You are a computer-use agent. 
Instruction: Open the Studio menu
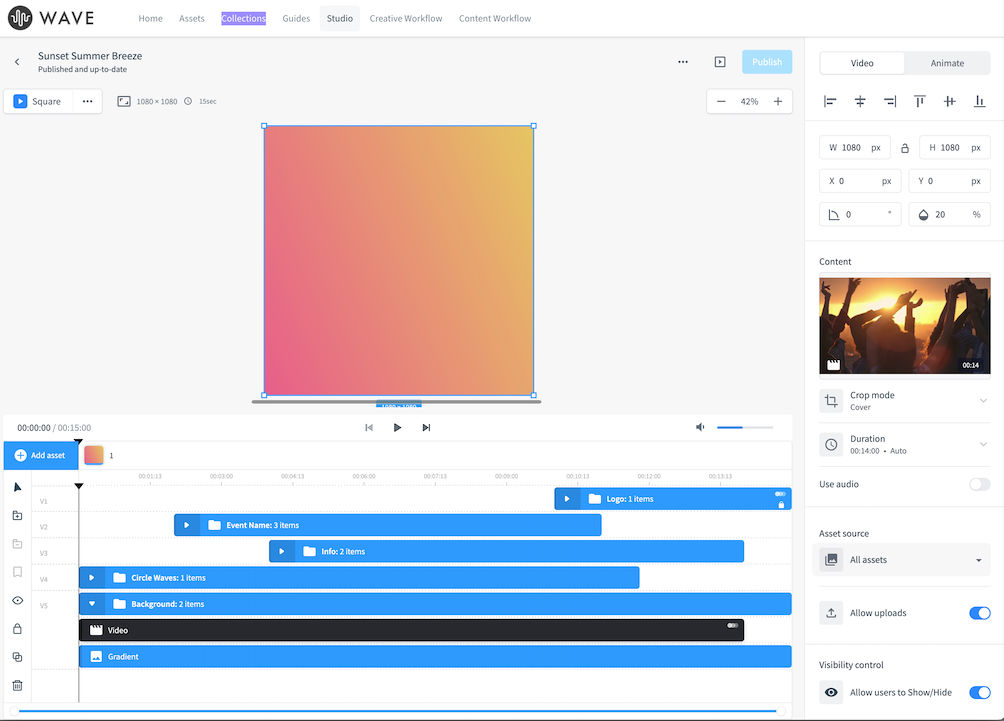(x=339, y=19)
